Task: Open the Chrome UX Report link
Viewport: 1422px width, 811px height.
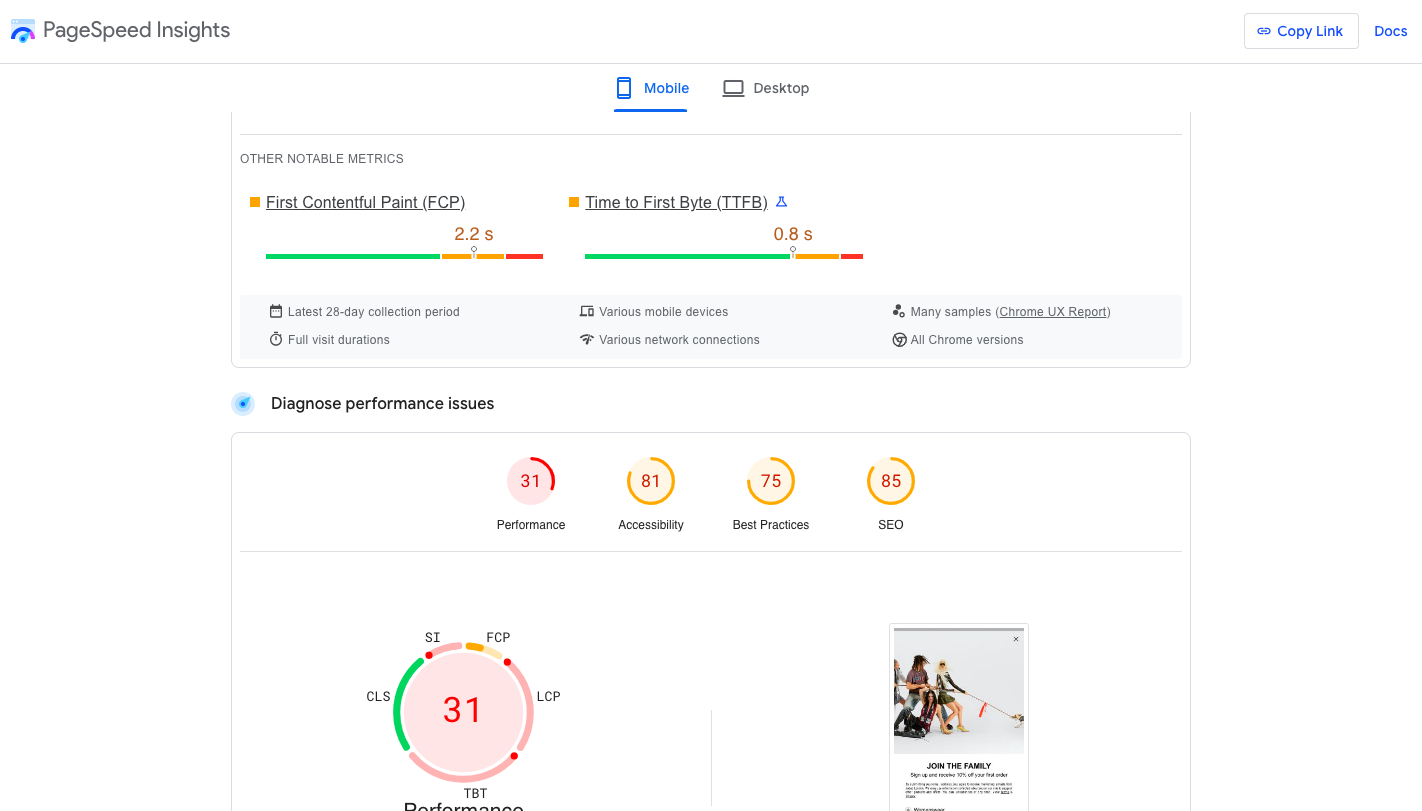Action: pyautogui.click(x=1053, y=312)
